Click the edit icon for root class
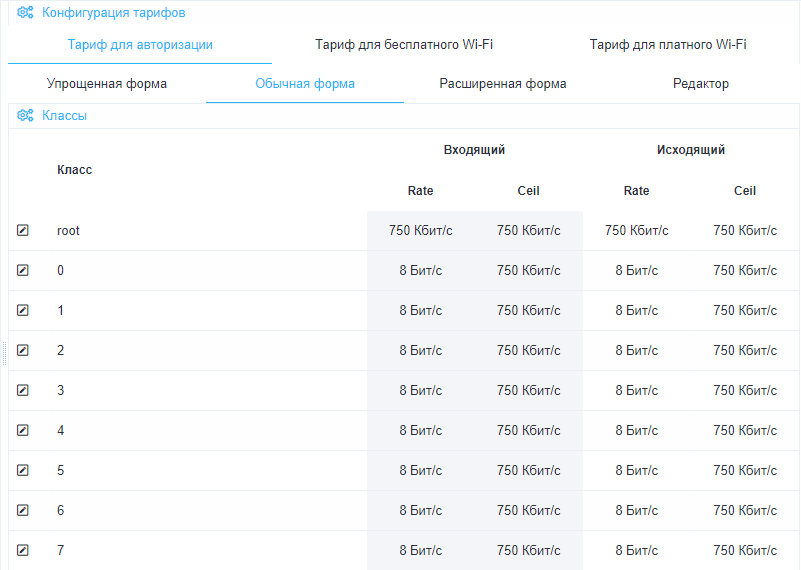 (x=23, y=230)
